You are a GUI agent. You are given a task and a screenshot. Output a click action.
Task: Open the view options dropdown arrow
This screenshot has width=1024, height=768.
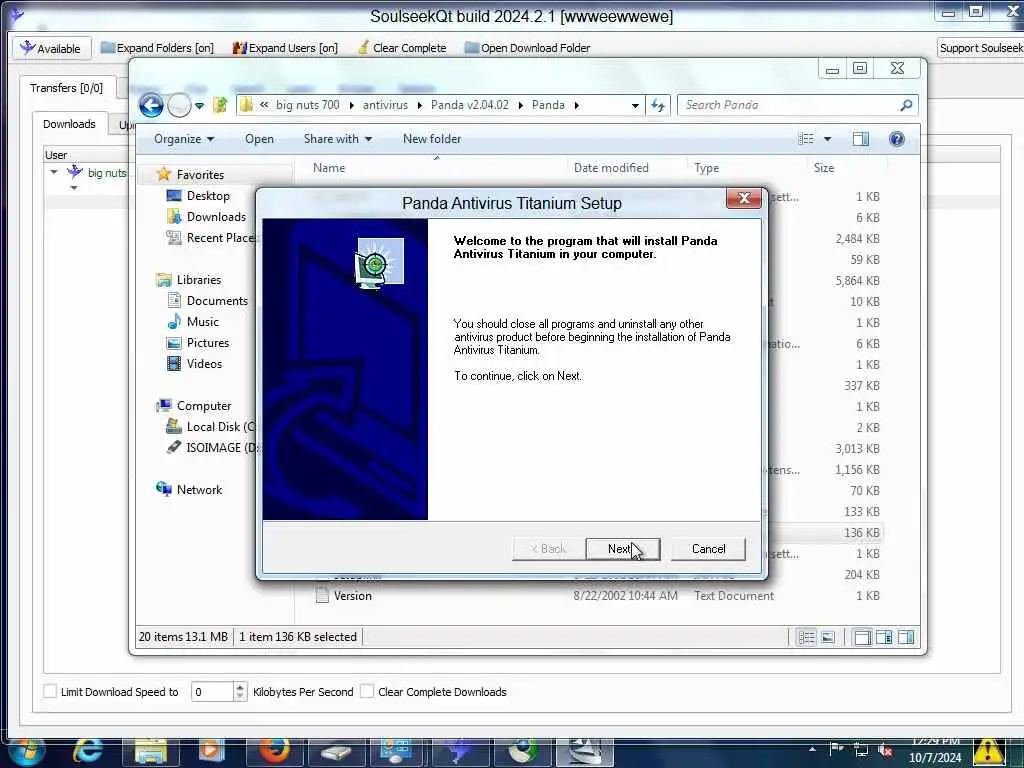827,139
